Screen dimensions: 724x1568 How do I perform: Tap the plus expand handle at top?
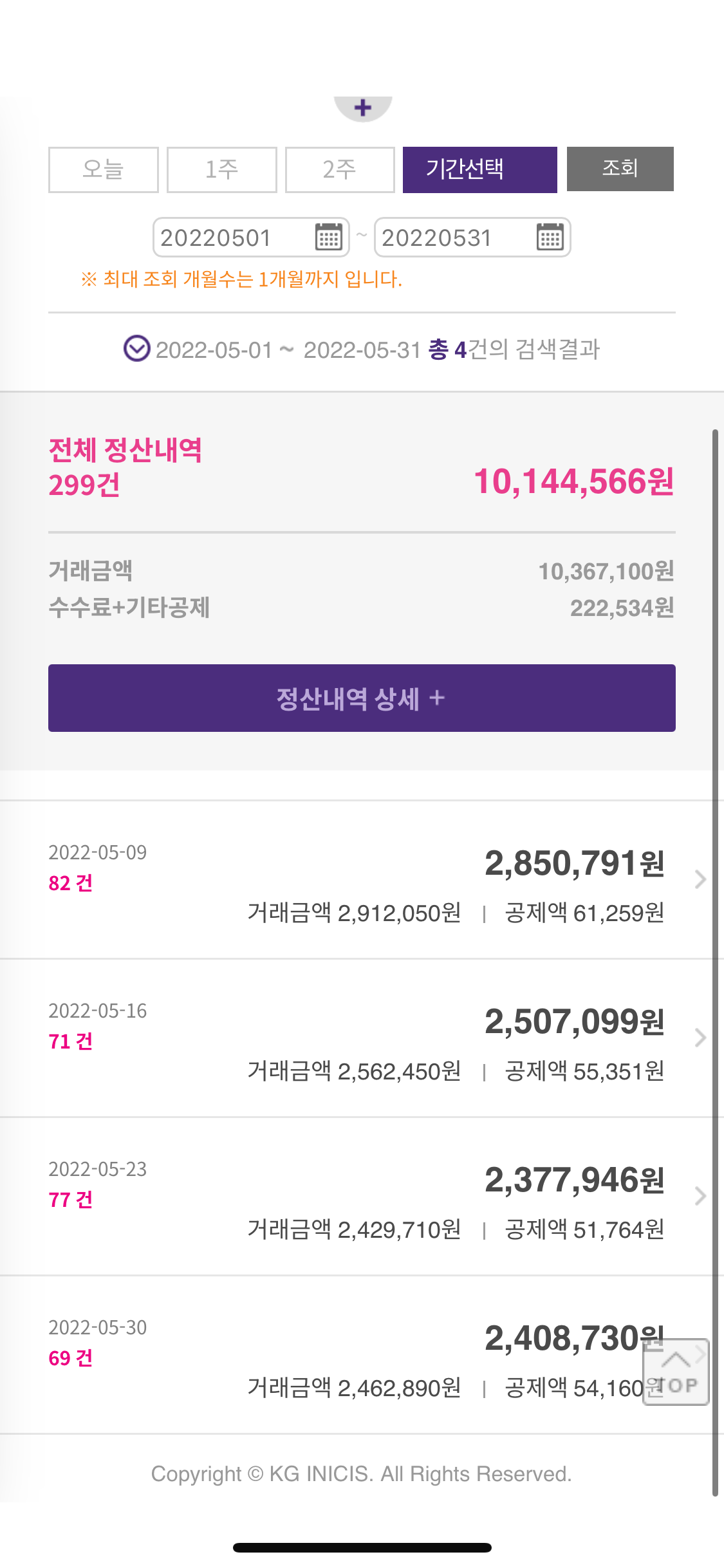click(363, 107)
